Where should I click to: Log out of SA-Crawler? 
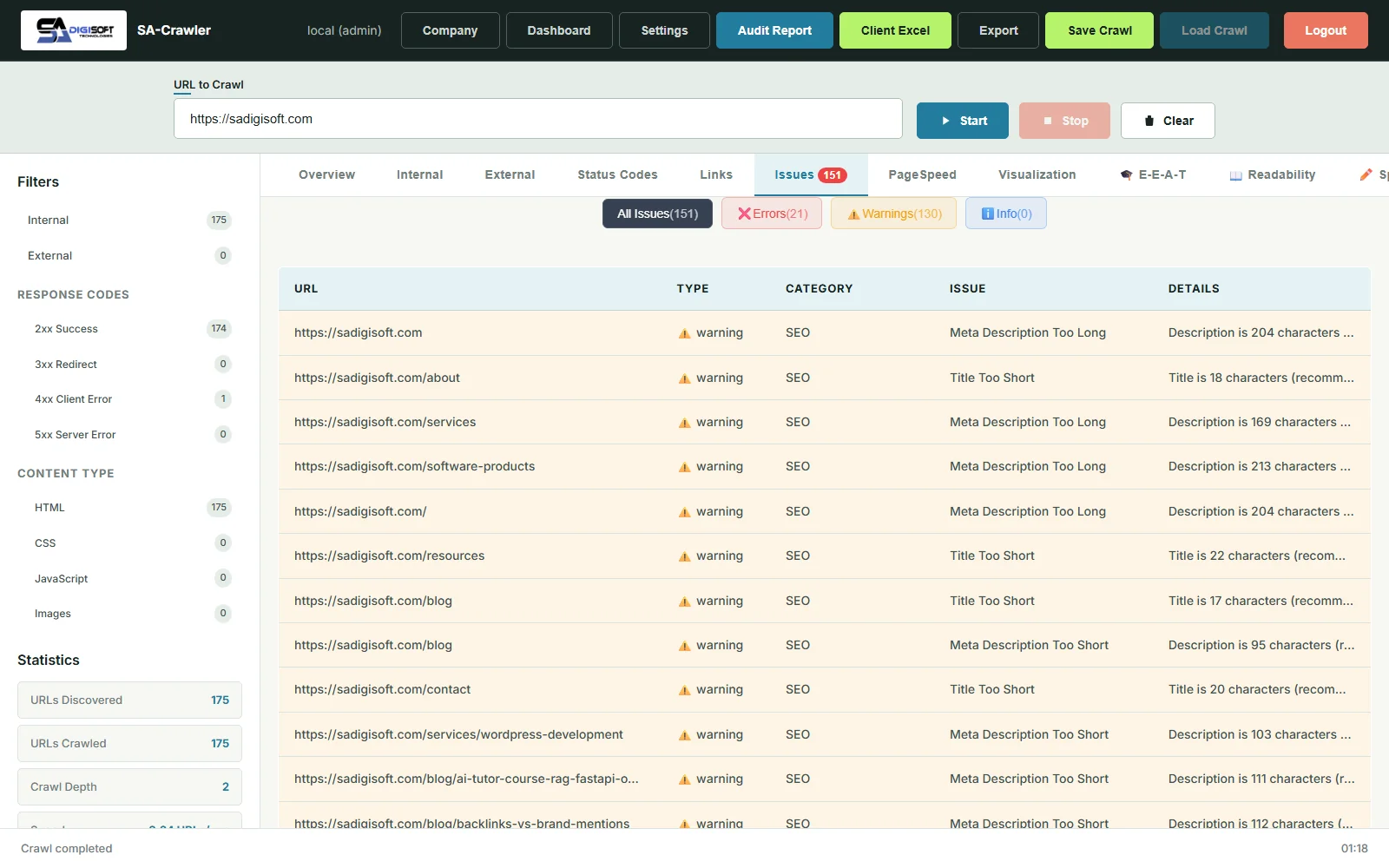[1326, 30]
